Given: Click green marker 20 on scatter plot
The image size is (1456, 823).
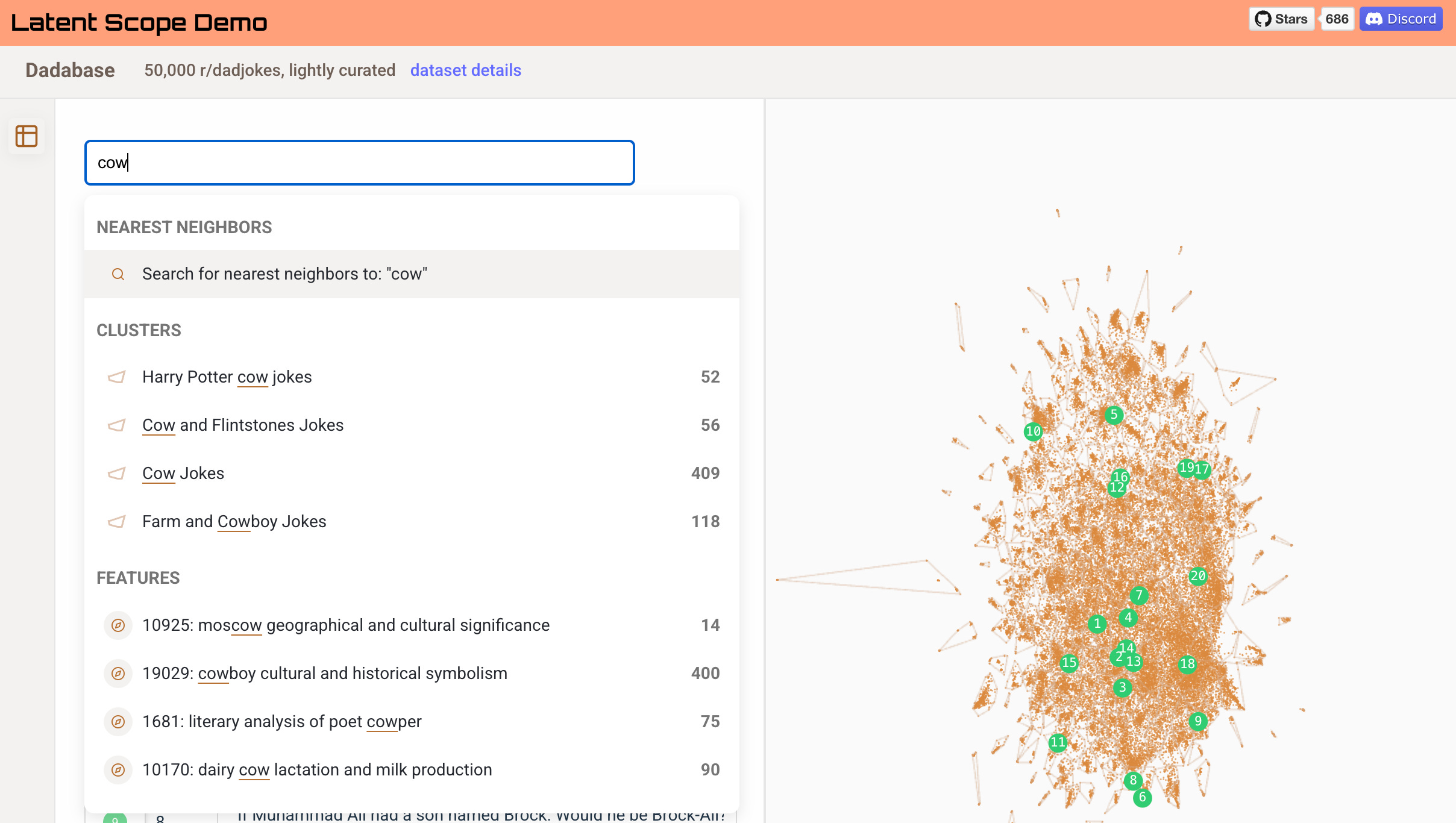Looking at the screenshot, I should point(1197,576).
